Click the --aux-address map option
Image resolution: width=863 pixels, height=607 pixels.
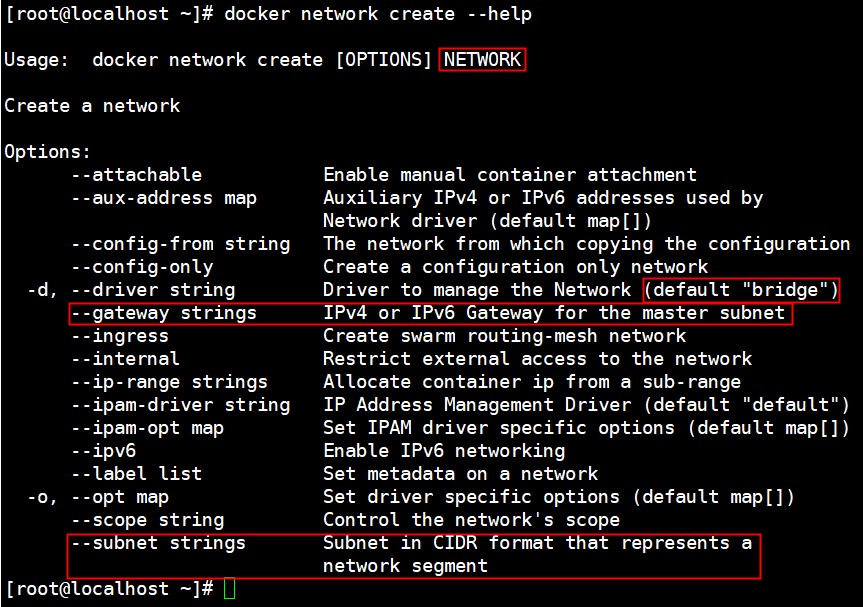click(x=164, y=198)
